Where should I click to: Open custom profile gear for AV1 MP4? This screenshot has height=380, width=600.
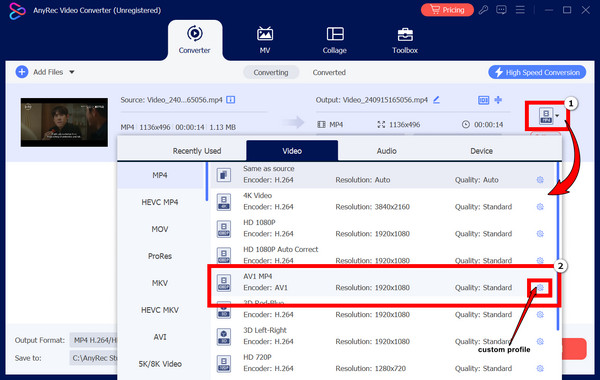tap(540, 287)
